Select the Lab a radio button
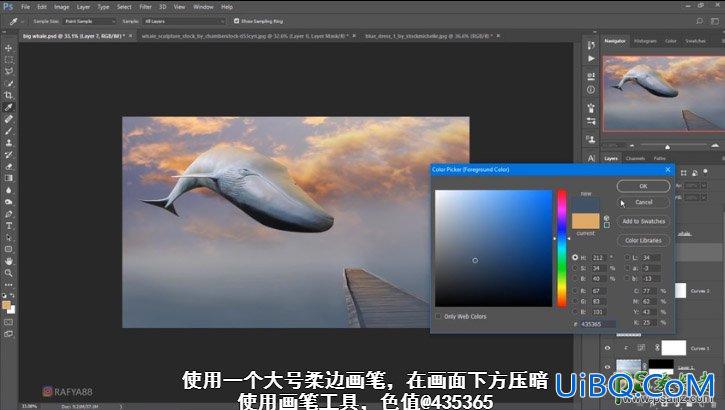 [627, 268]
